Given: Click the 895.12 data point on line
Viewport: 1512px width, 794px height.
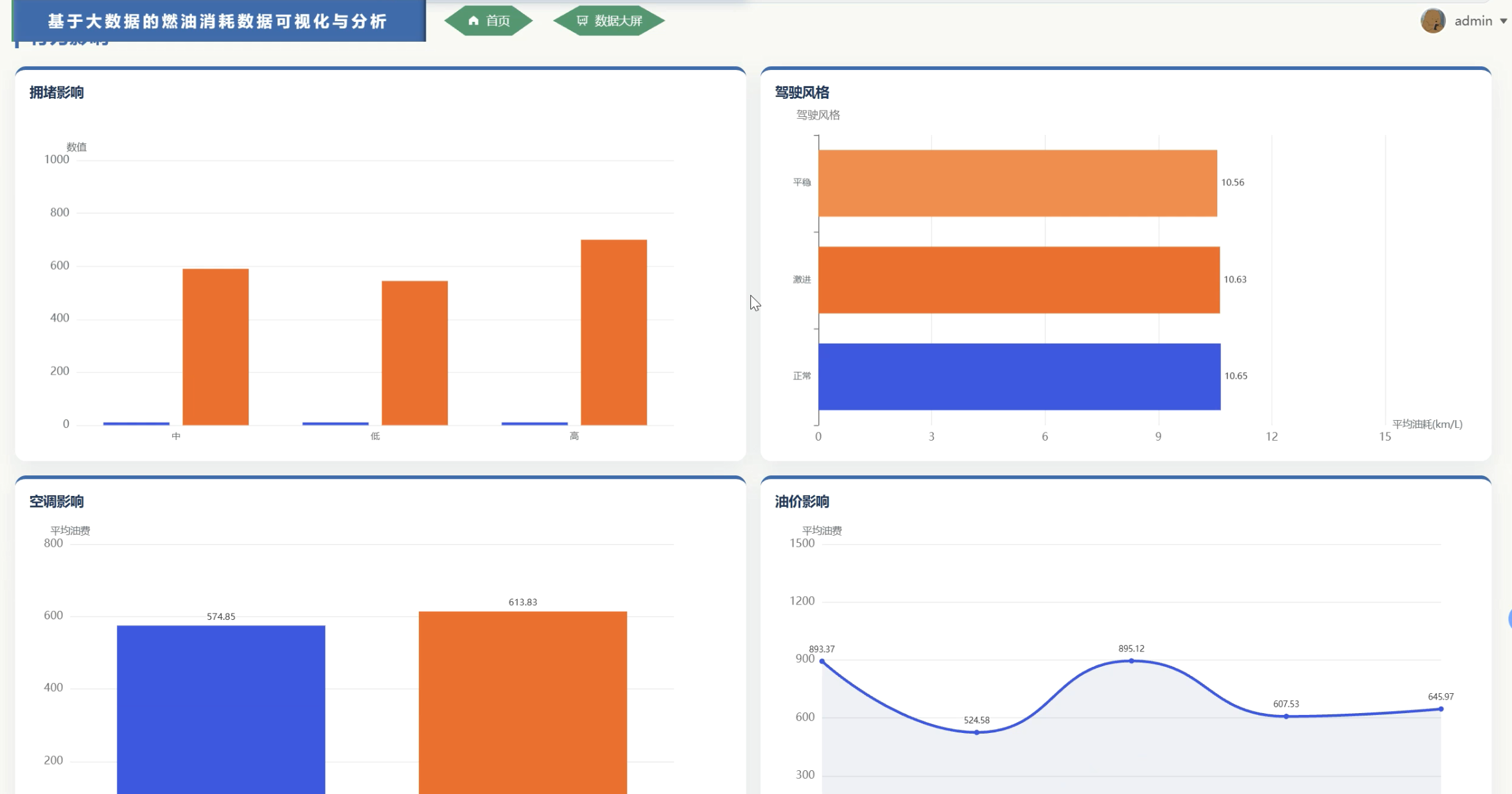Looking at the screenshot, I should pyautogui.click(x=1131, y=660).
